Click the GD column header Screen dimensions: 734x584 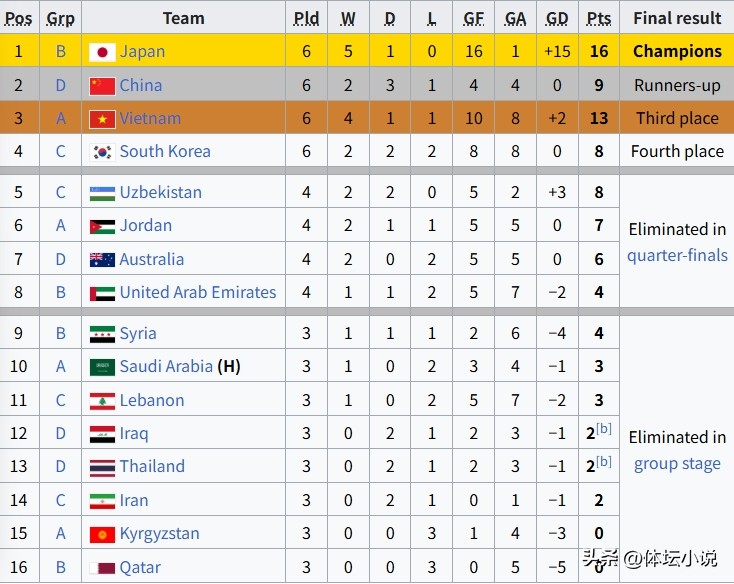pos(557,18)
